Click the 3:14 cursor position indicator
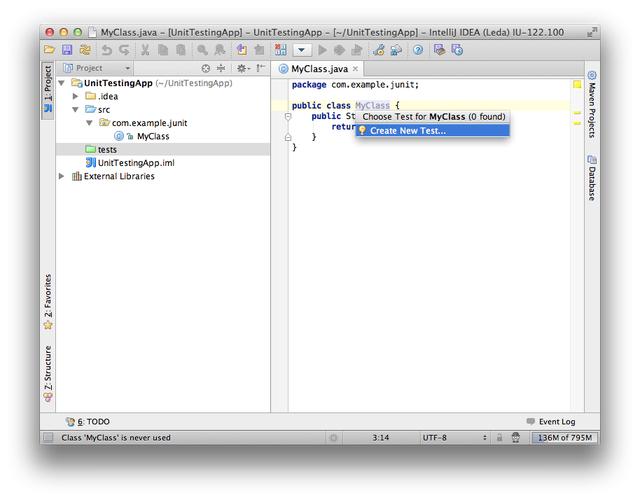 (x=380, y=438)
